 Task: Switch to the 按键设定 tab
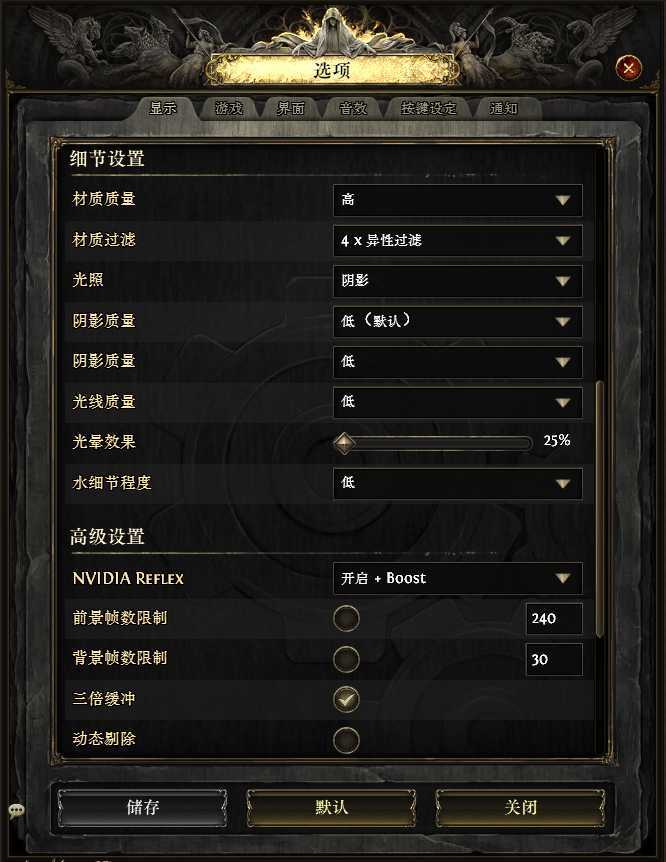428,108
